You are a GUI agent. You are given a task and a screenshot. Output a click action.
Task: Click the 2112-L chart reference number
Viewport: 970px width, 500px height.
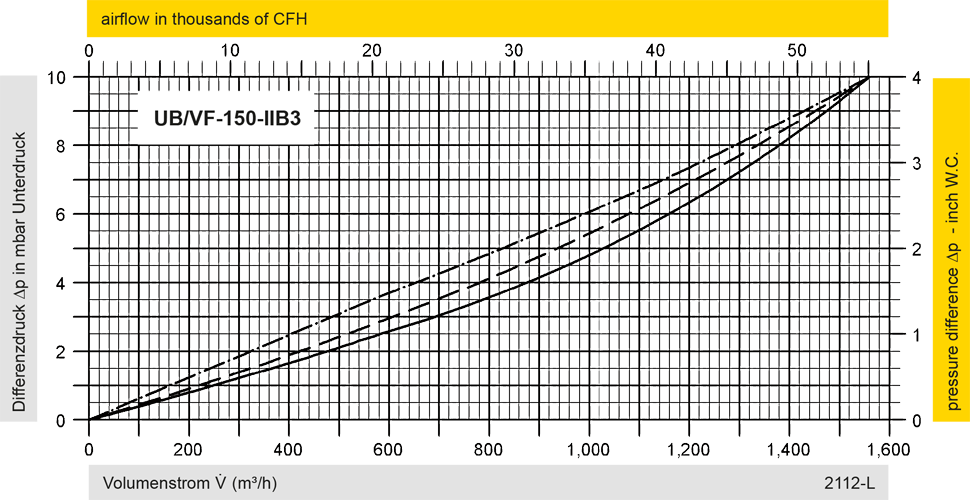[x=849, y=483]
